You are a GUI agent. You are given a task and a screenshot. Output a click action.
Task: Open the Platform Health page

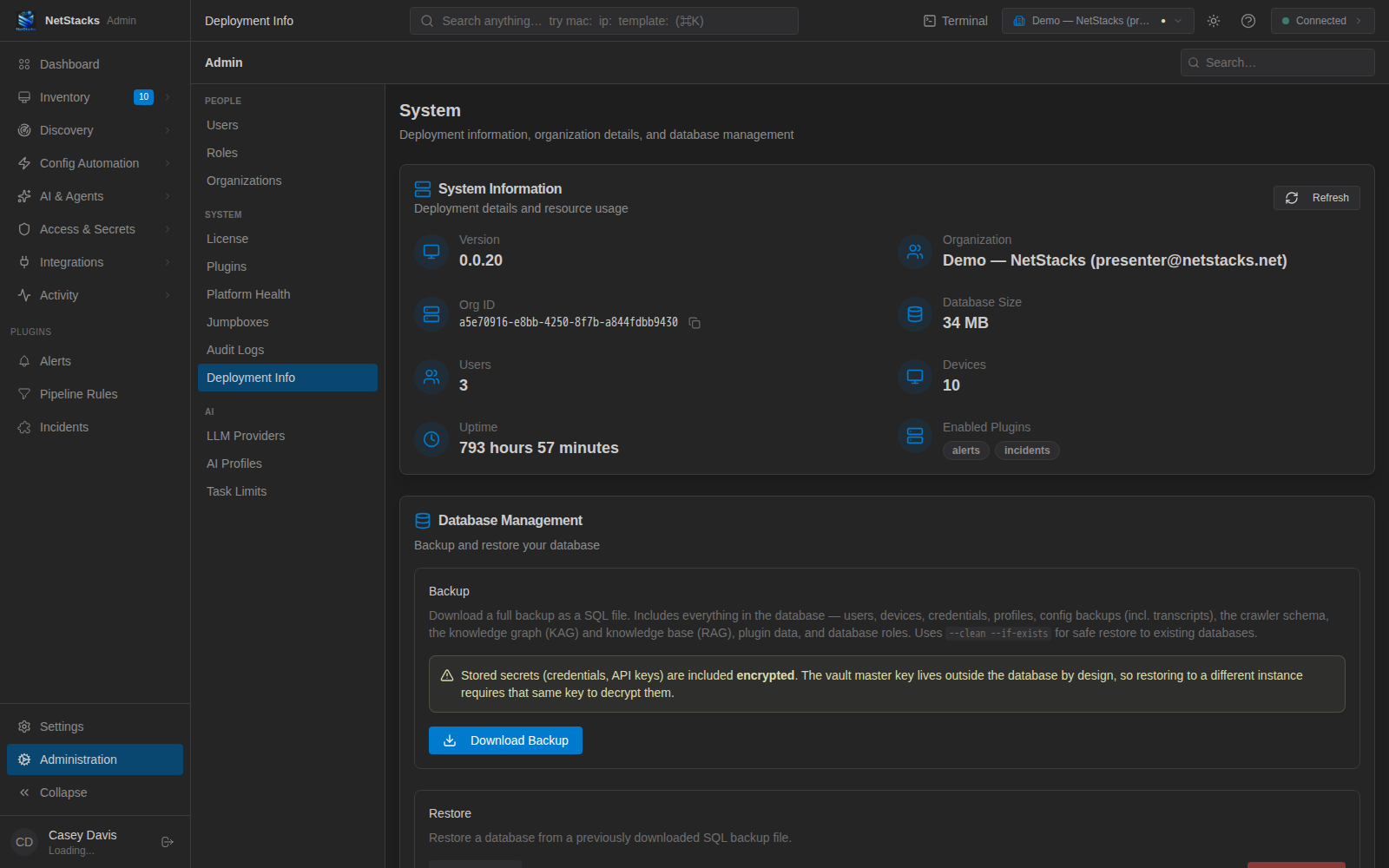287,294
